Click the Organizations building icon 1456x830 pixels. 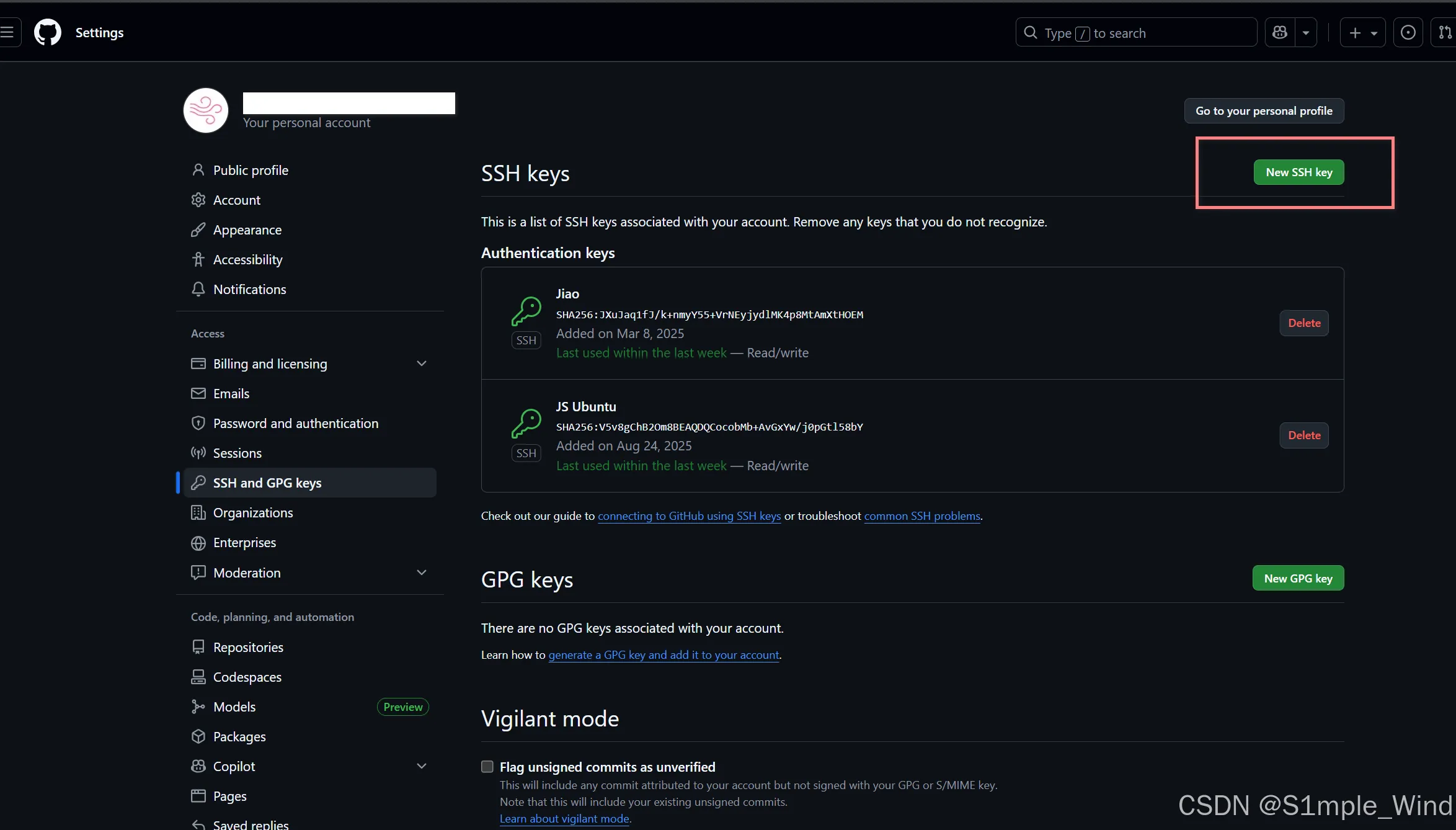(198, 512)
